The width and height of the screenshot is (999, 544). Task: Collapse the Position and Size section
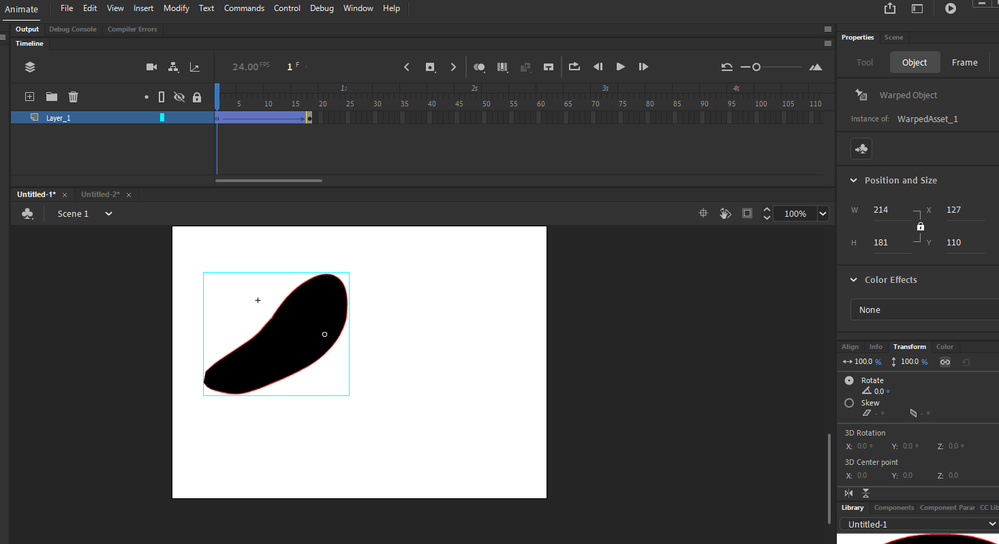tap(853, 181)
